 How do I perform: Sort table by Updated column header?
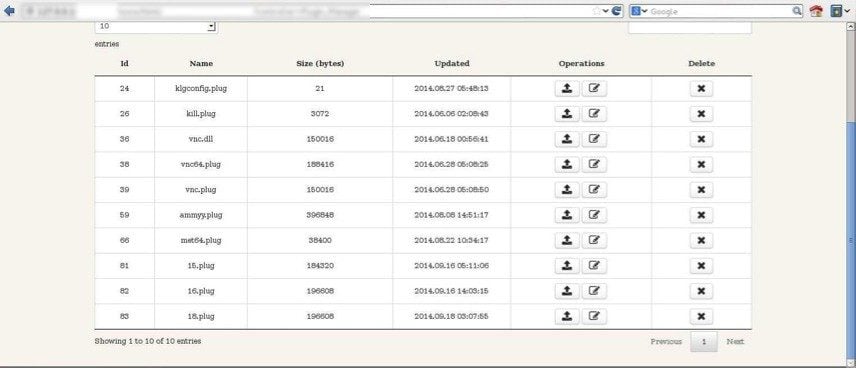451,63
